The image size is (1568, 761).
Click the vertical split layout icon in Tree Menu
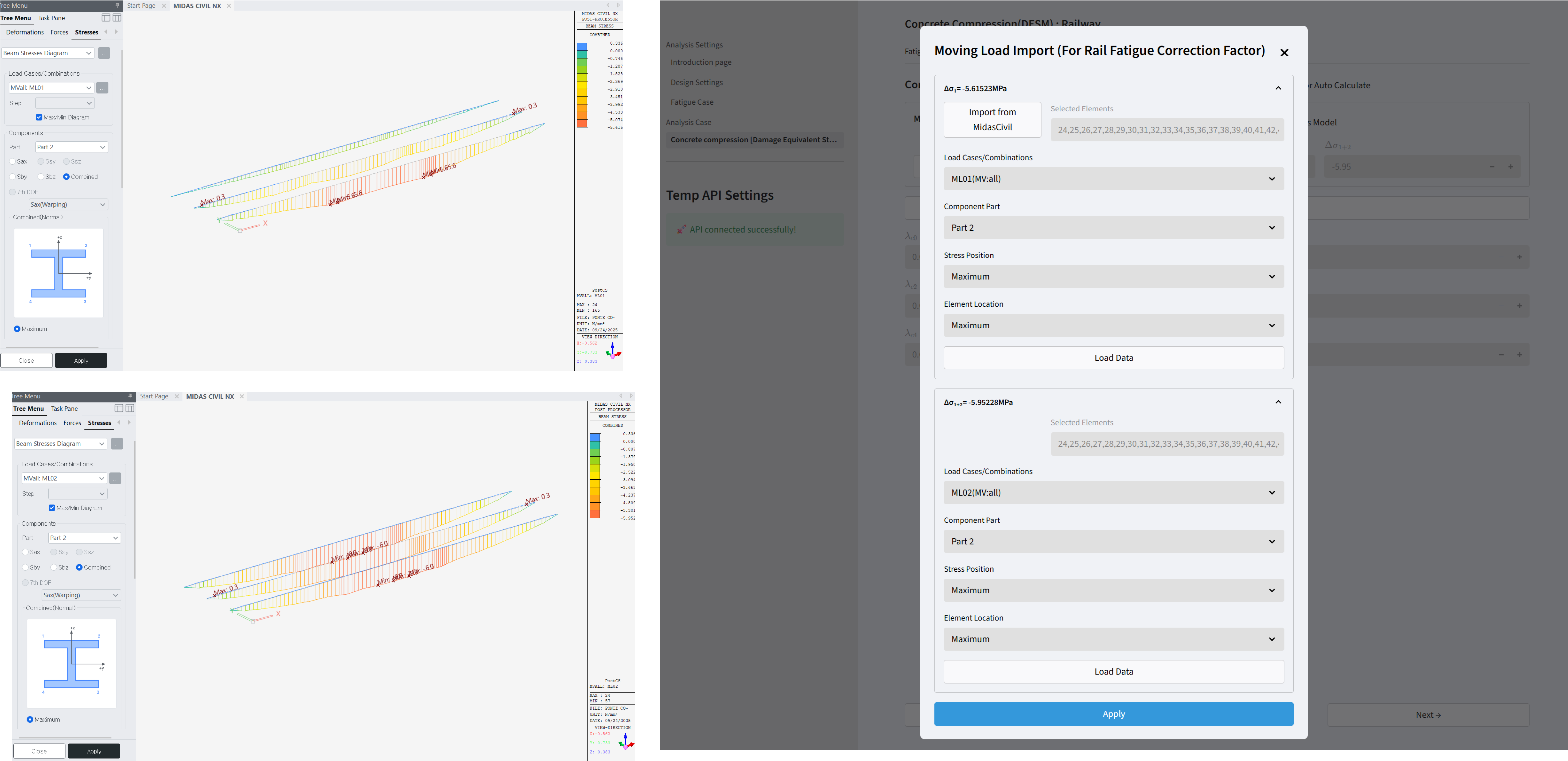tap(117, 18)
